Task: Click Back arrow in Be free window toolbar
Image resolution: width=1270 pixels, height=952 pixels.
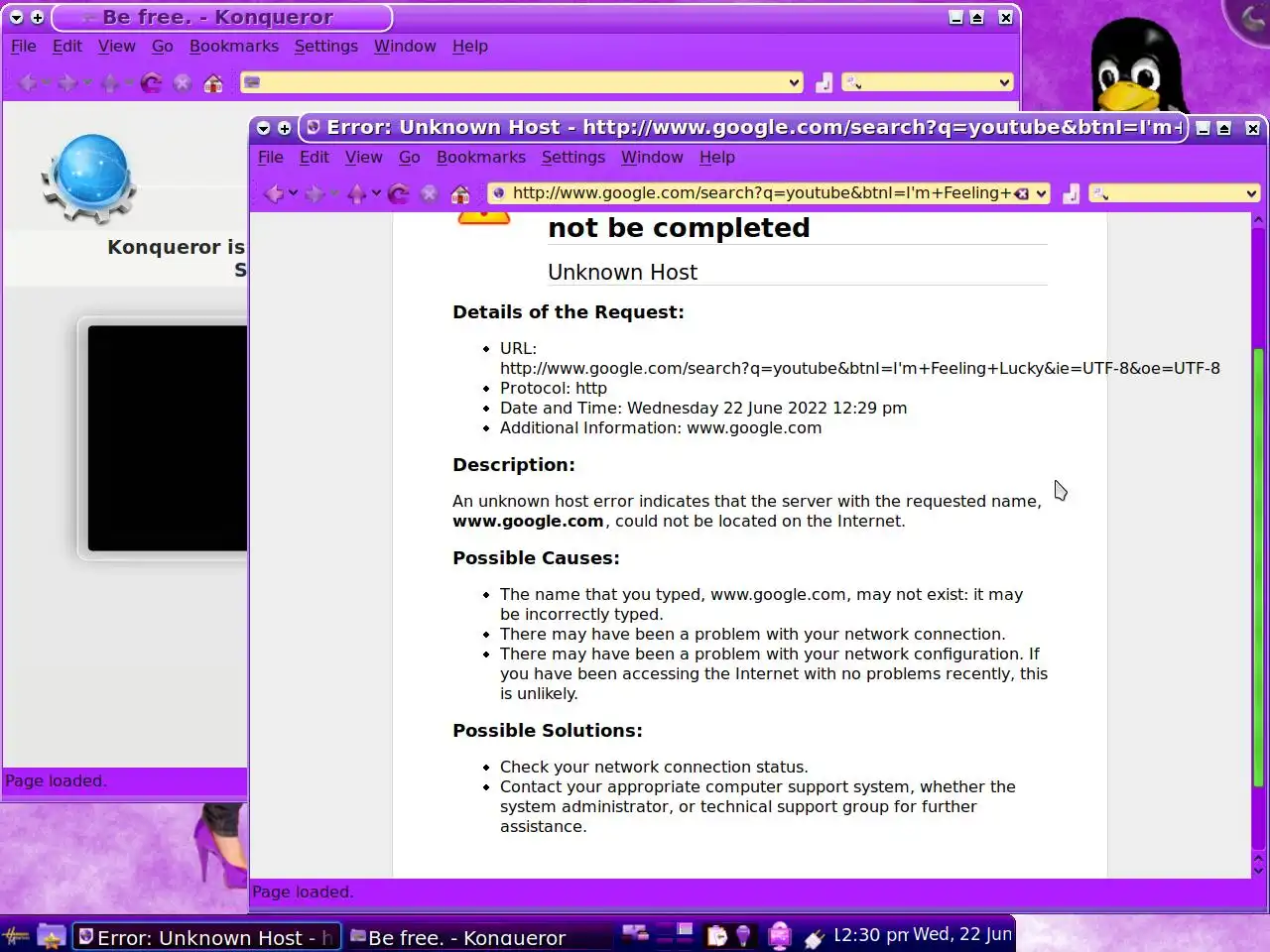Action: pos(28,82)
